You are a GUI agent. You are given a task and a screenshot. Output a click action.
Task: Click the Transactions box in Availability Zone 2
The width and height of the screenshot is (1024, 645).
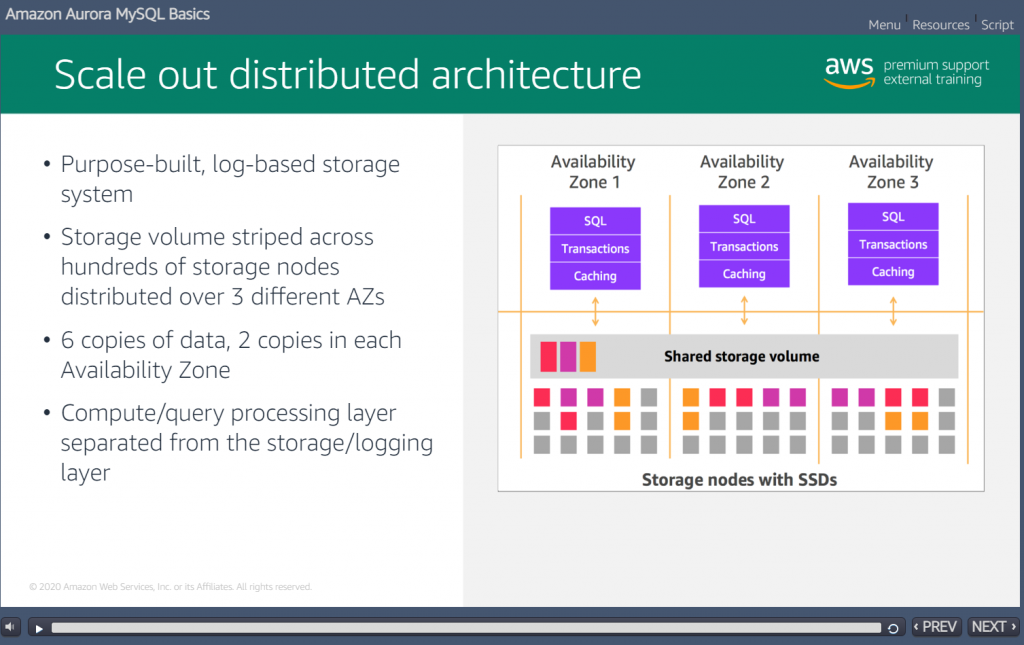(744, 246)
